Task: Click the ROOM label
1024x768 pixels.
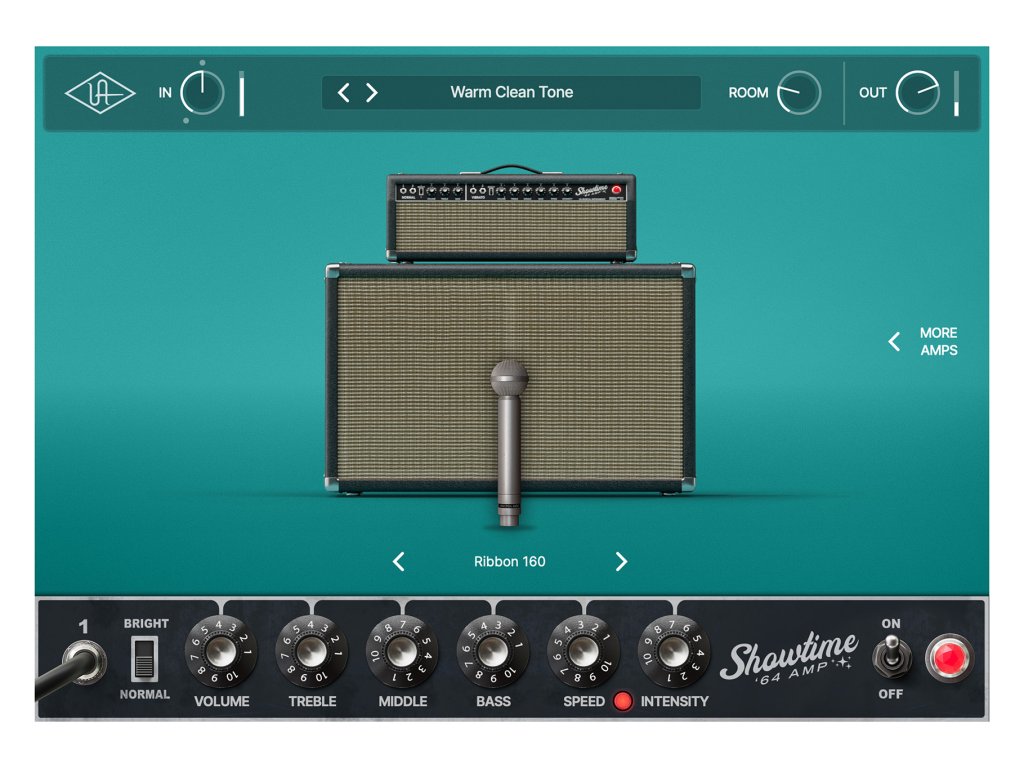Action: [x=748, y=93]
